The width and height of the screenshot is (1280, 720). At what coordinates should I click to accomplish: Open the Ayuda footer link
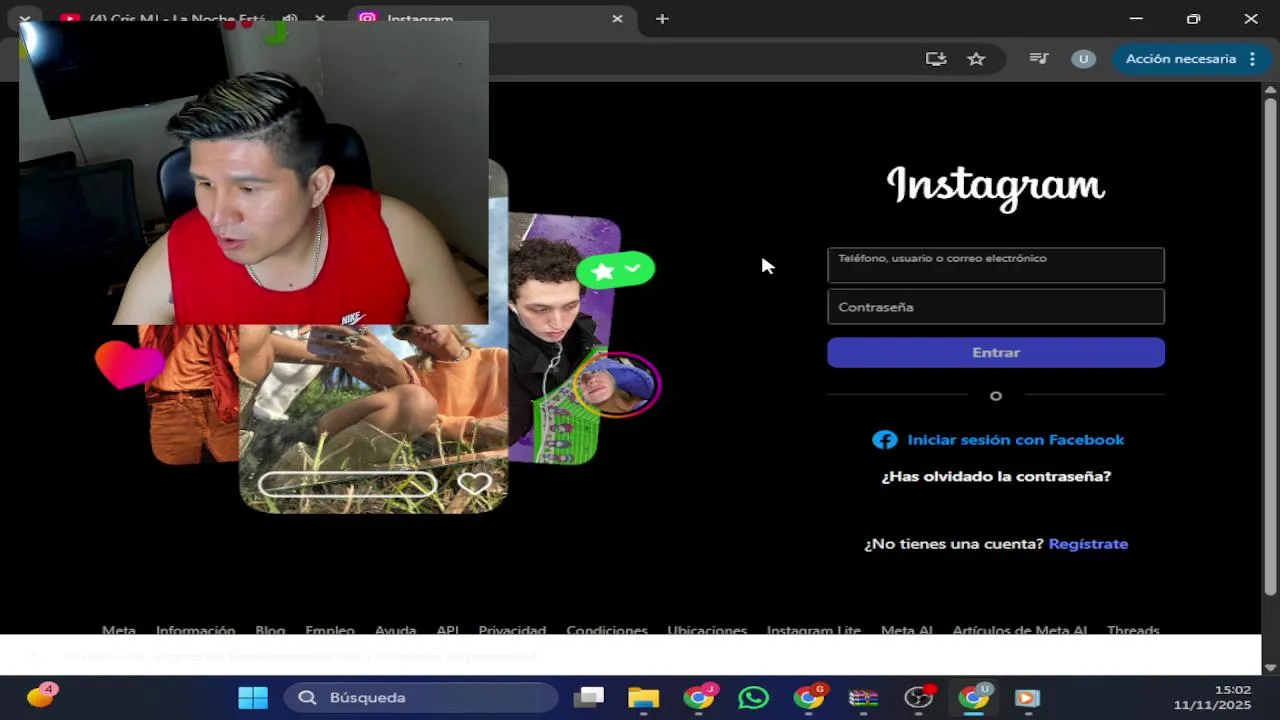tap(395, 630)
